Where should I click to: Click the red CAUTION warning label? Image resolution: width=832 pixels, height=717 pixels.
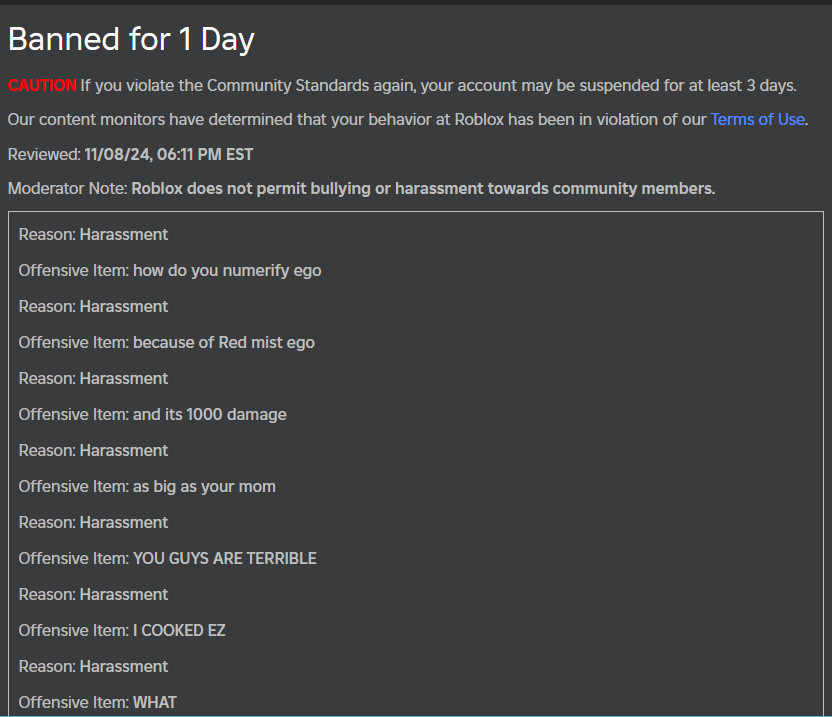pyautogui.click(x=42, y=86)
